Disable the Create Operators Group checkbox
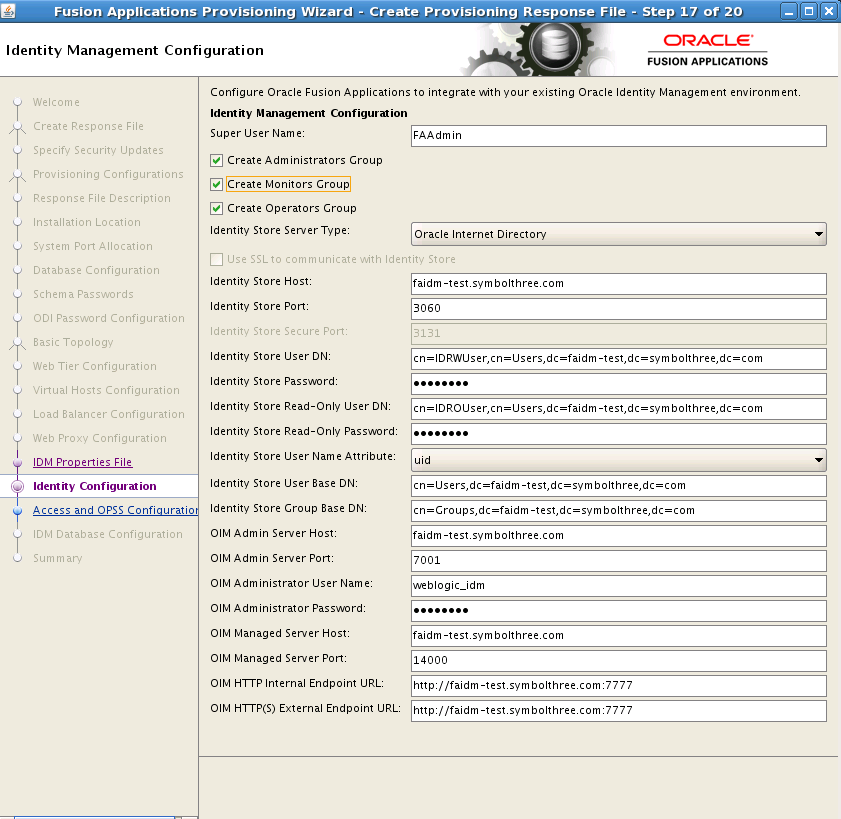Image resolution: width=841 pixels, height=819 pixels. tap(217, 208)
